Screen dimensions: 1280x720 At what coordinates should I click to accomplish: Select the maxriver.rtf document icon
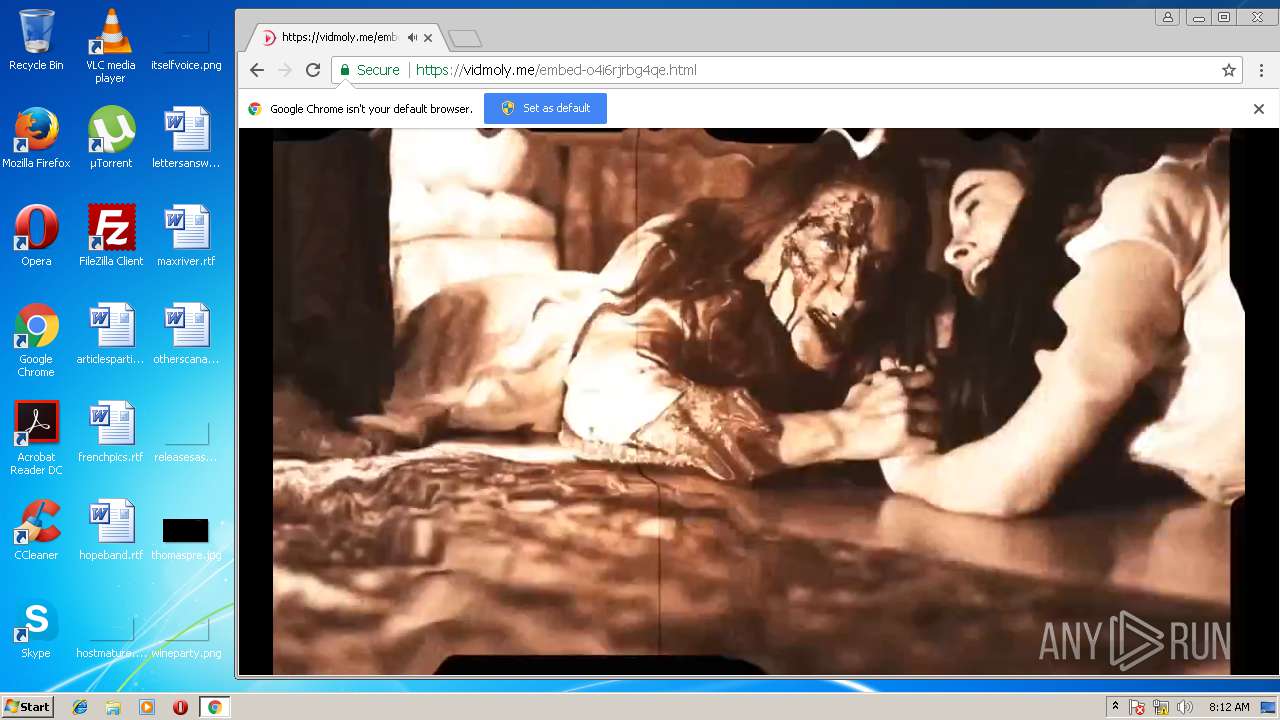point(186,236)
